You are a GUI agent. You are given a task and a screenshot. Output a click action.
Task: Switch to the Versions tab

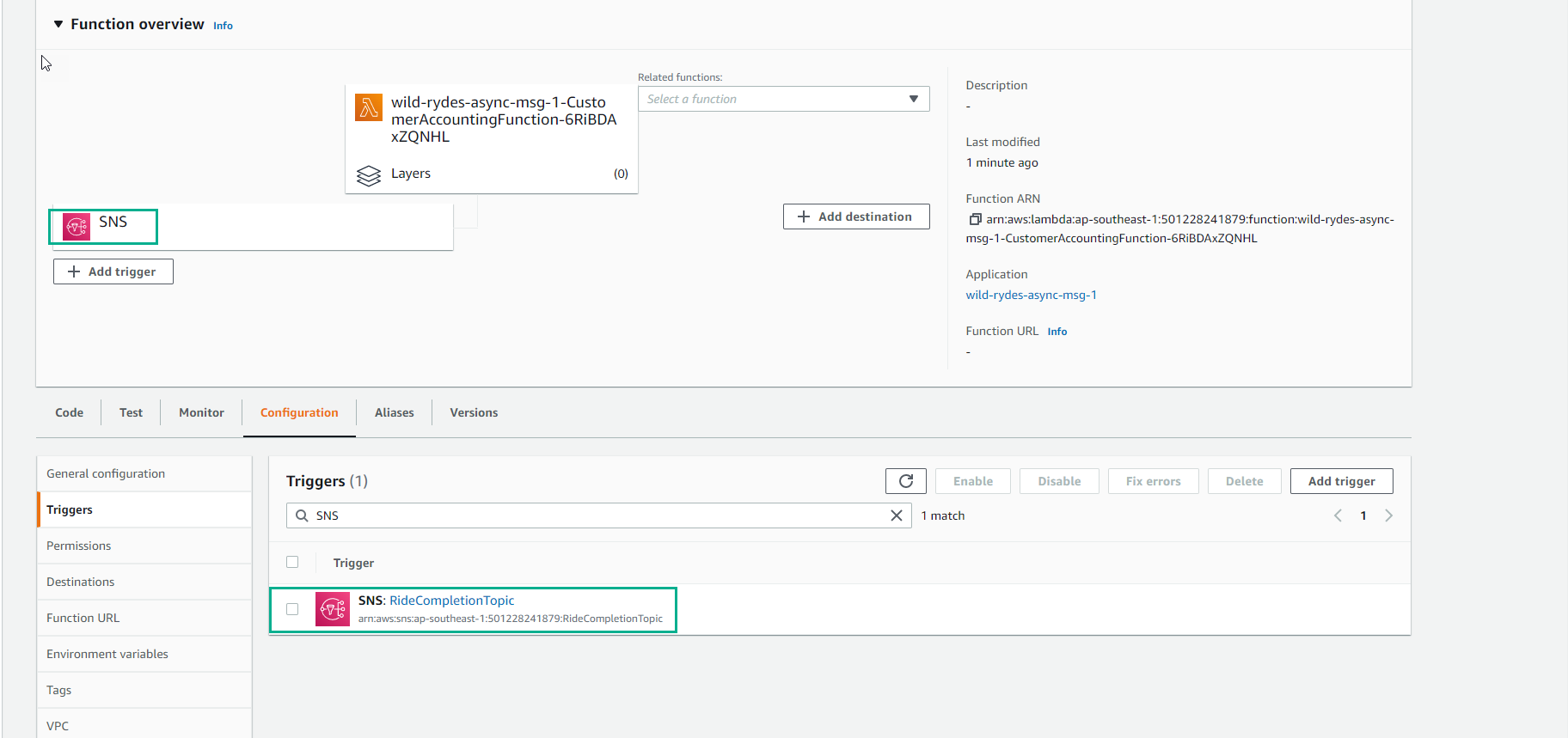point(474,412)
